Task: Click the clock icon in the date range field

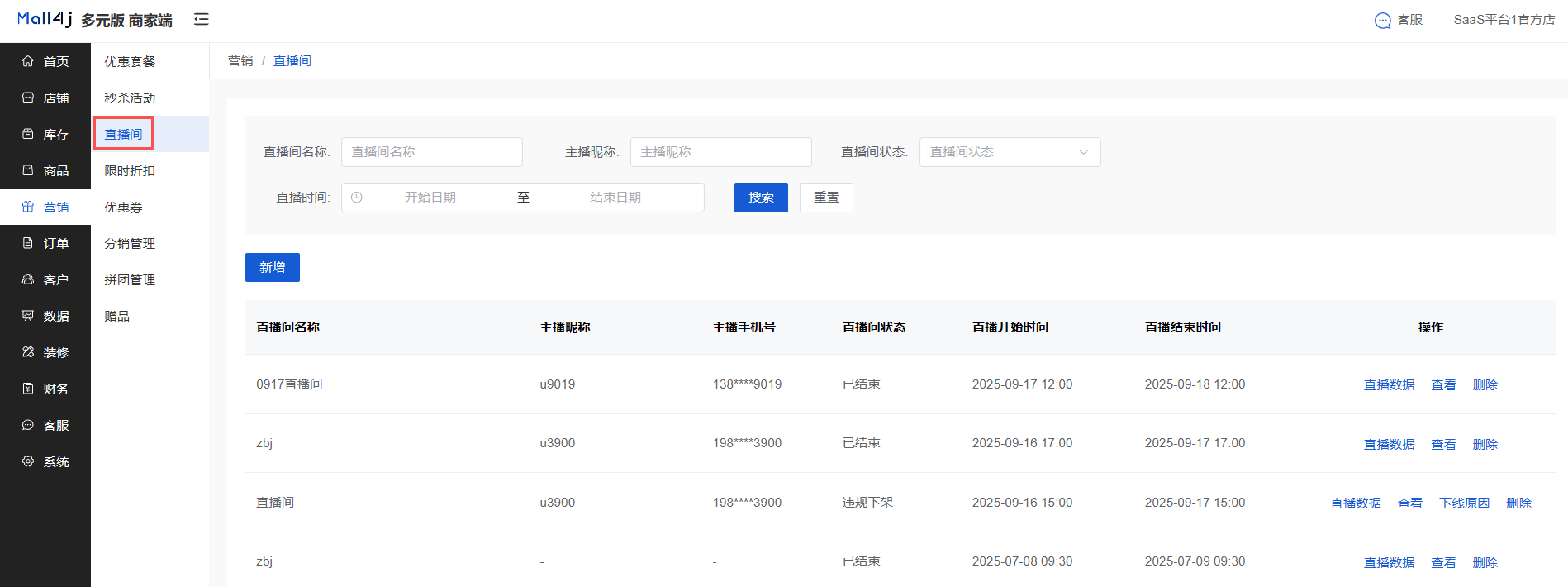Action: tap(357, 198)
